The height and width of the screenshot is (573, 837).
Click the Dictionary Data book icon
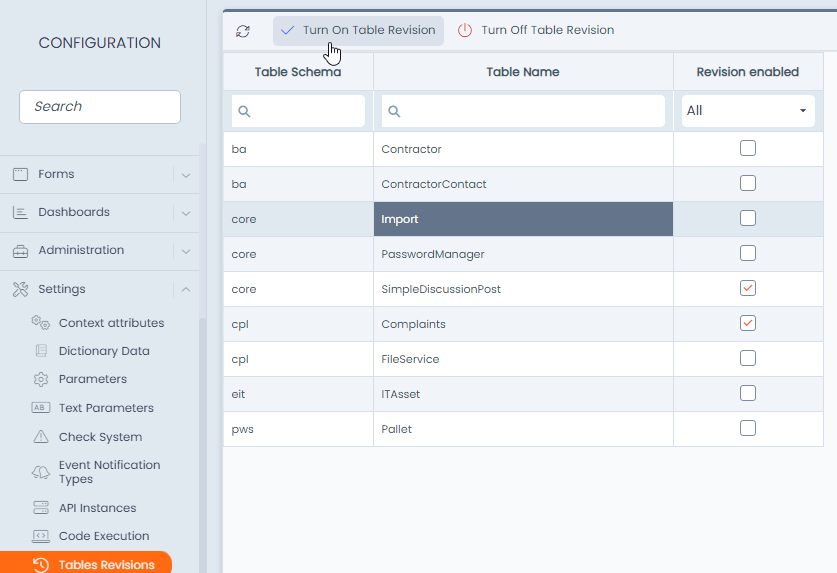tap(41, 351)
